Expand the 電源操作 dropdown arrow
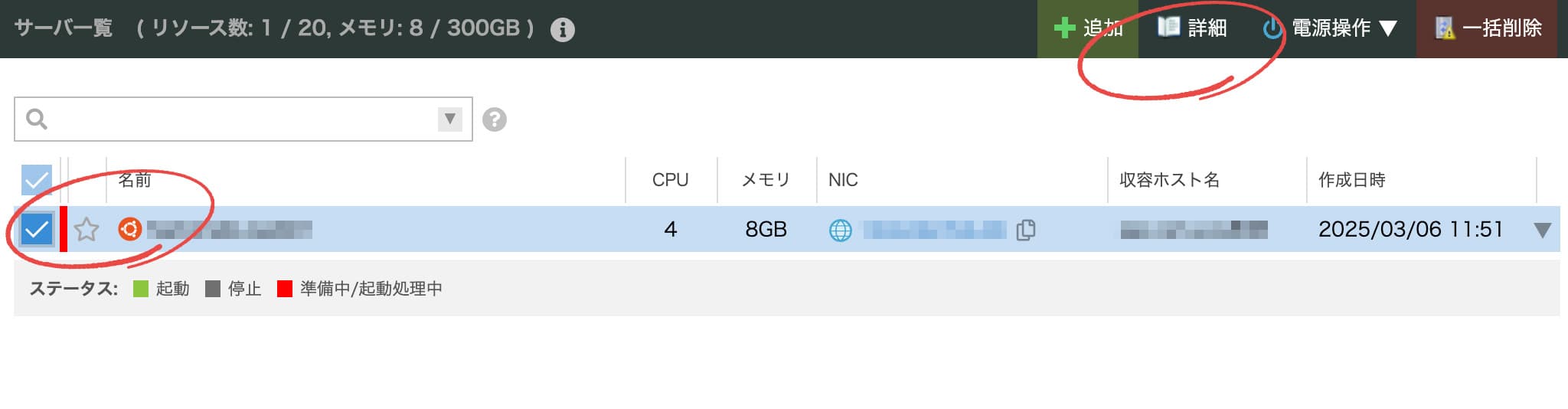1568x409 pixels. (x=1388, y=29)
